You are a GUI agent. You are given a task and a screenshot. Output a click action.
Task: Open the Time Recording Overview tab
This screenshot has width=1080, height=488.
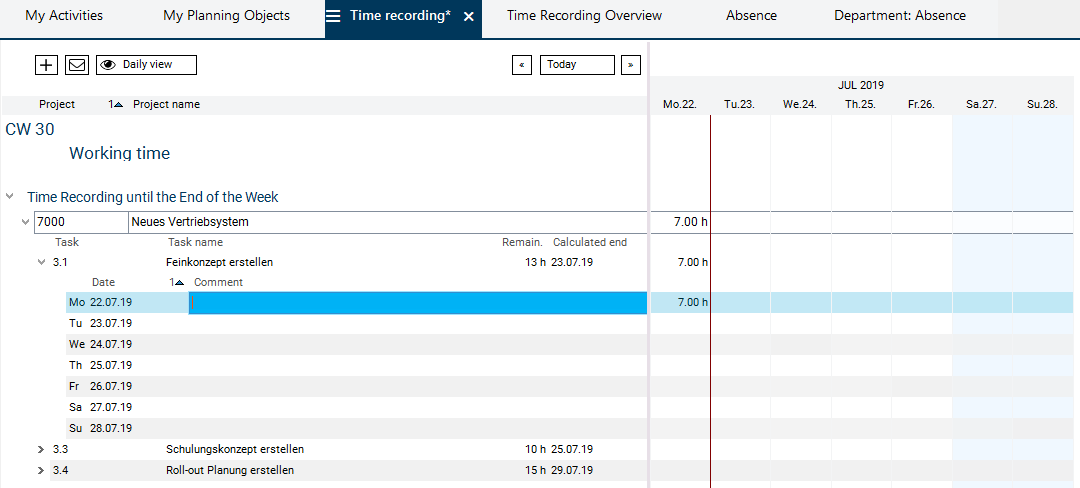[x=584, y=16]
